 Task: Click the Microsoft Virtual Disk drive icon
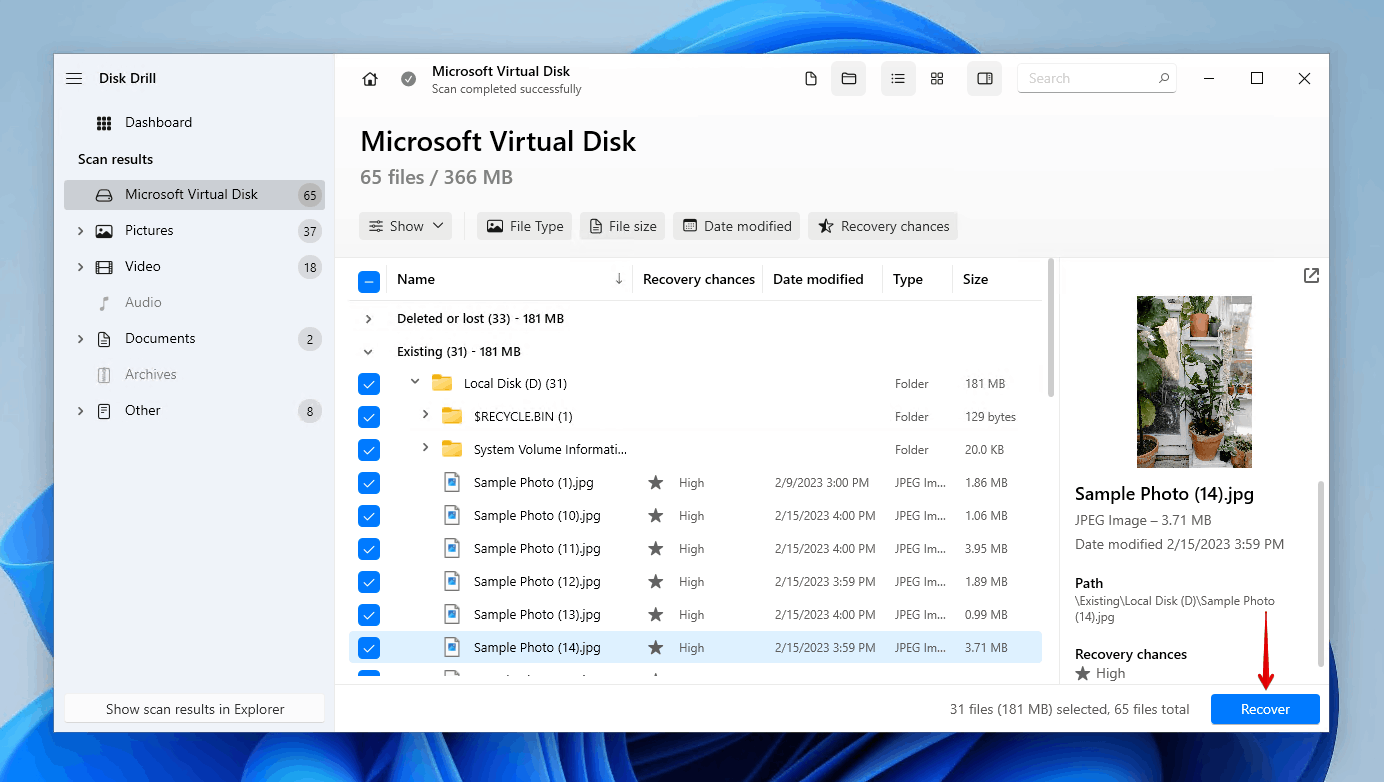pos(104,195)
